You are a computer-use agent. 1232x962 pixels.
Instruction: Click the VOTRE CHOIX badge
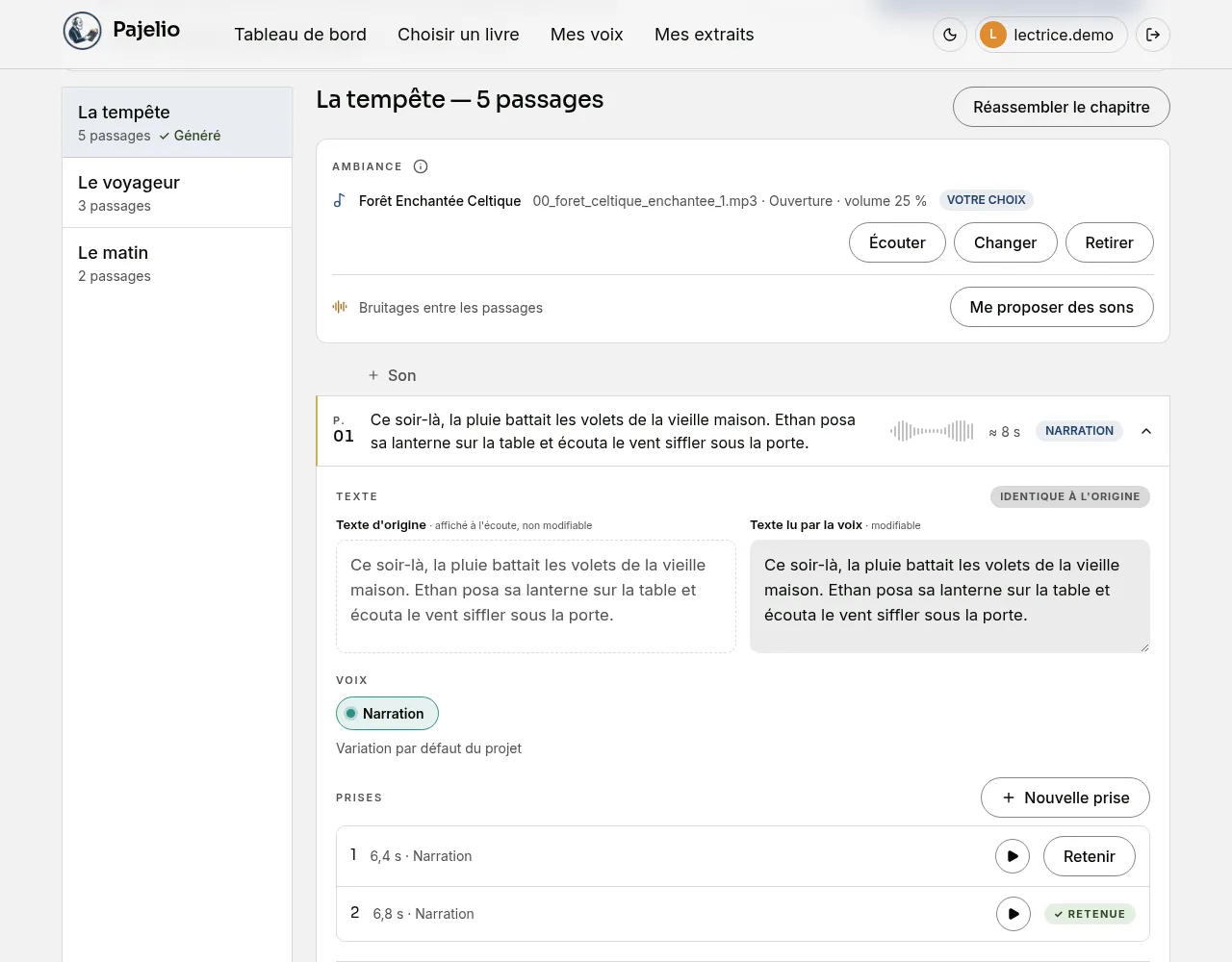click(x=987, y=200)
